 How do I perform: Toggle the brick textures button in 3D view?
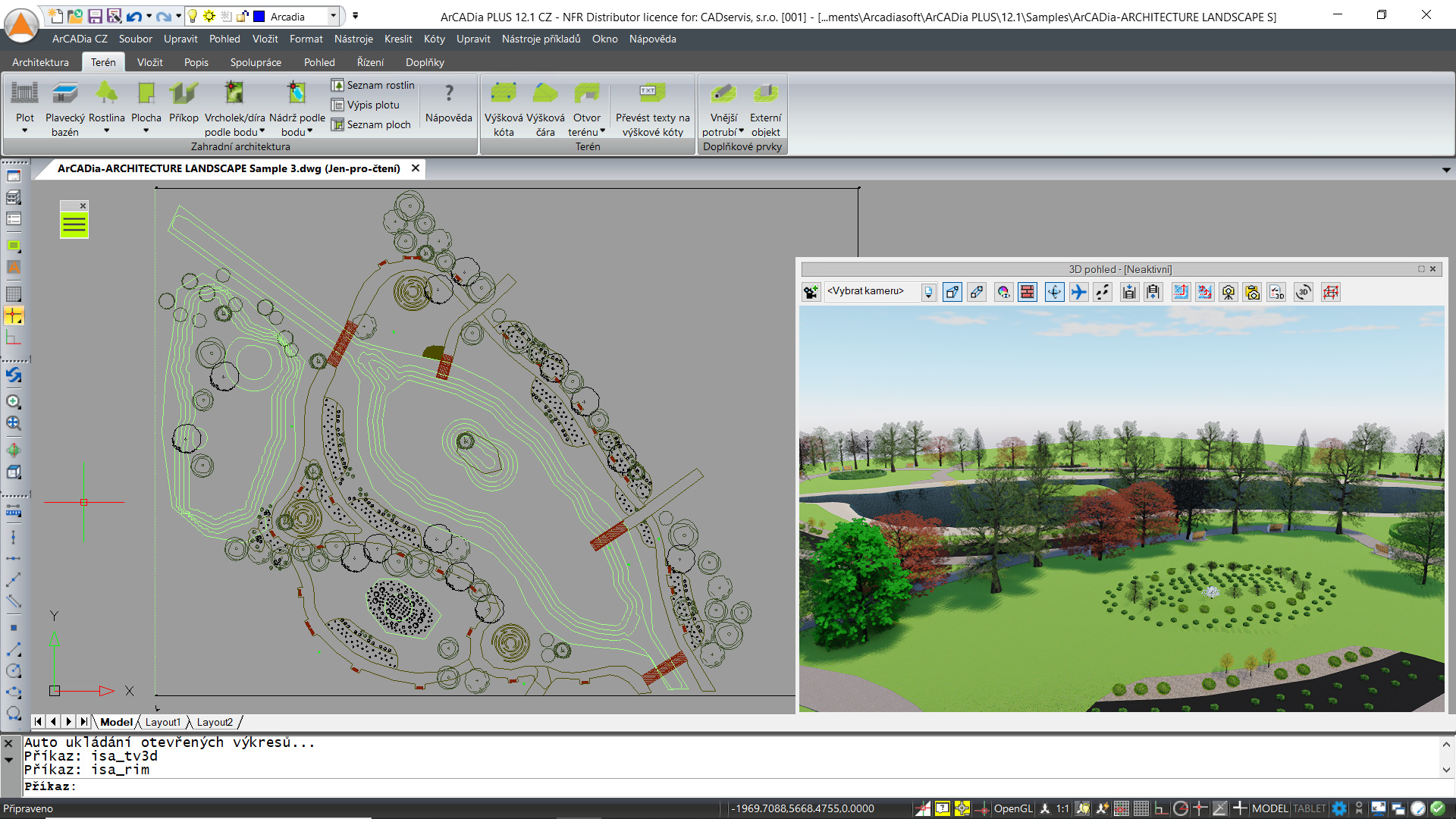tap(1028, 292)
